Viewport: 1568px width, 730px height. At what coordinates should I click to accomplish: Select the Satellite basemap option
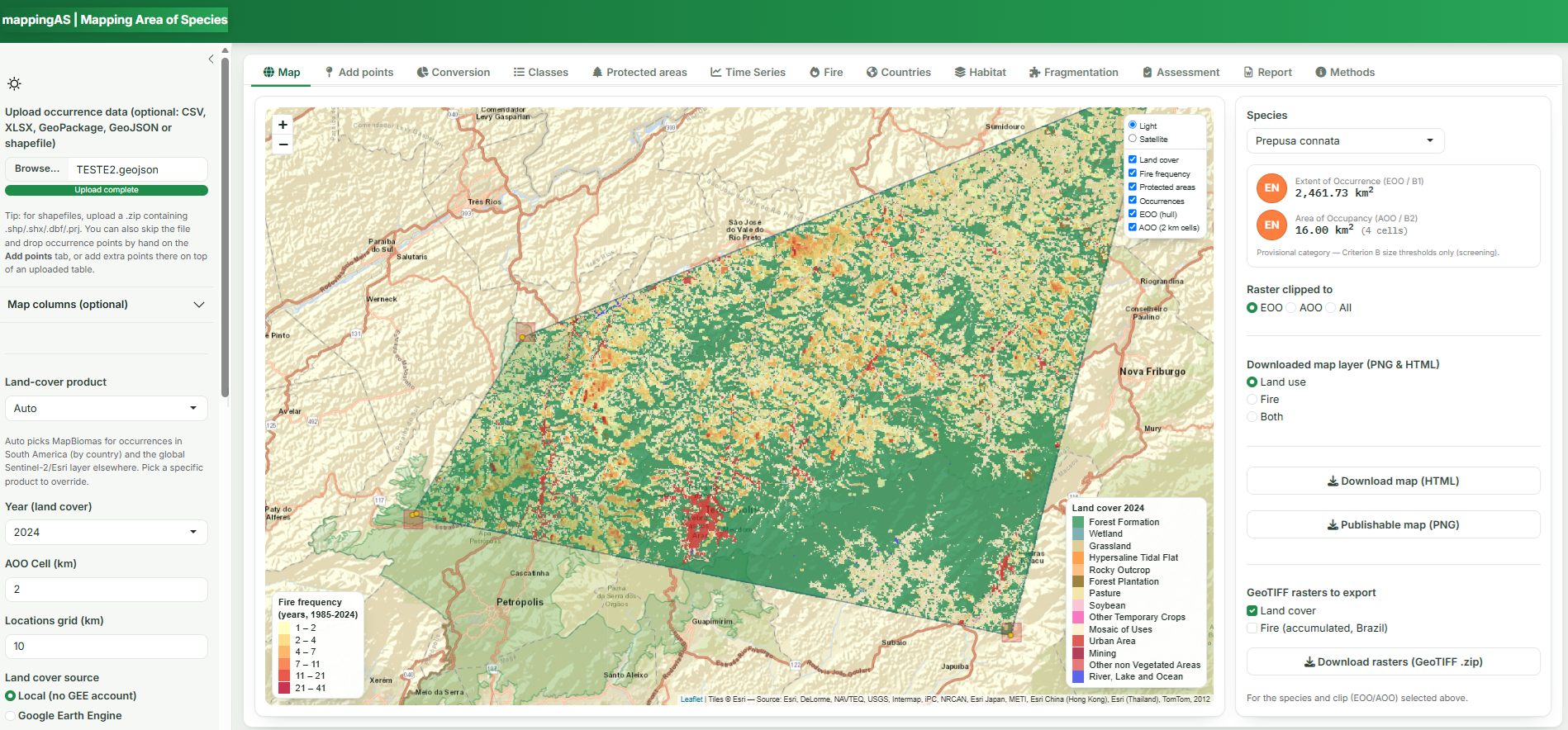pyautogui.click(x=1133, y=139)
